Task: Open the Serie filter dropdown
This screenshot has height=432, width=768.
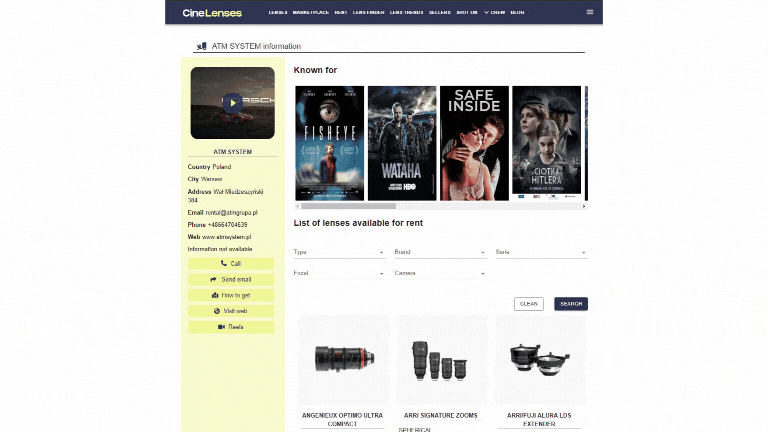Action: point(540,252)
